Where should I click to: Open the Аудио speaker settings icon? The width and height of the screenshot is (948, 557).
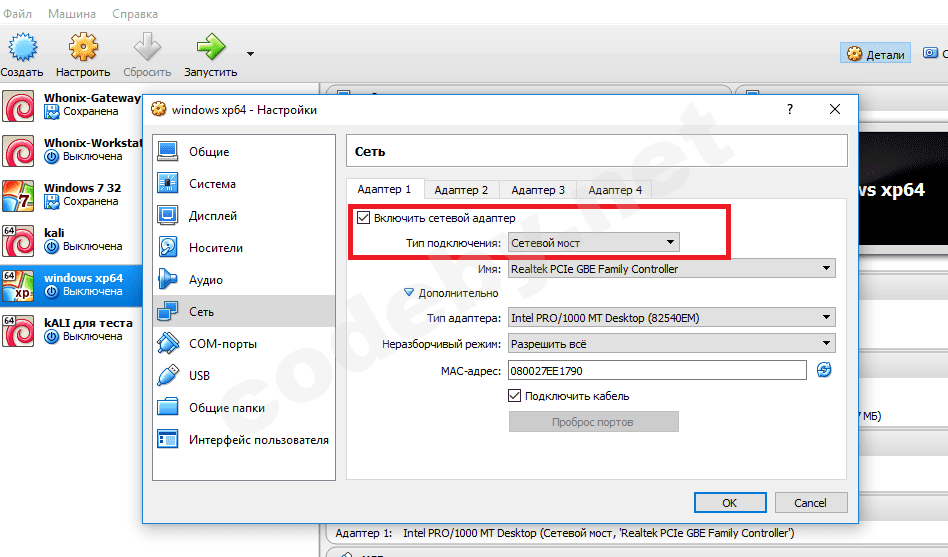[167, 279]
